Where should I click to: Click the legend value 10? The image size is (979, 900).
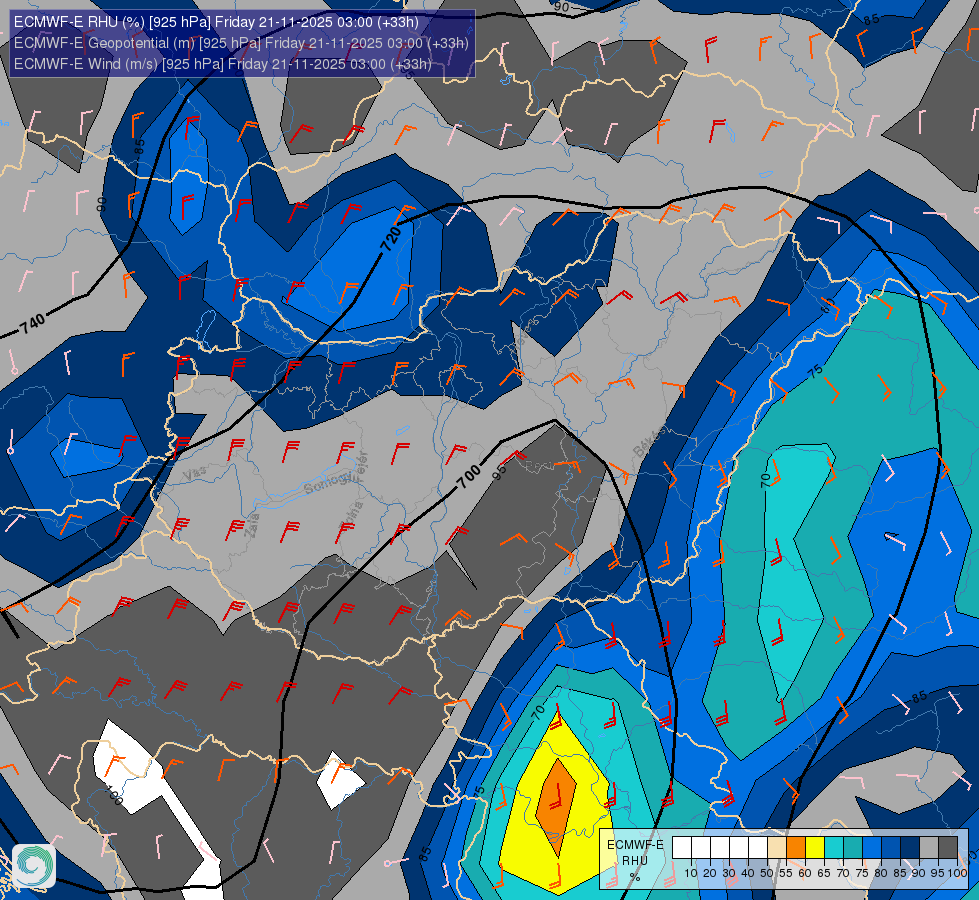(691, 873)
